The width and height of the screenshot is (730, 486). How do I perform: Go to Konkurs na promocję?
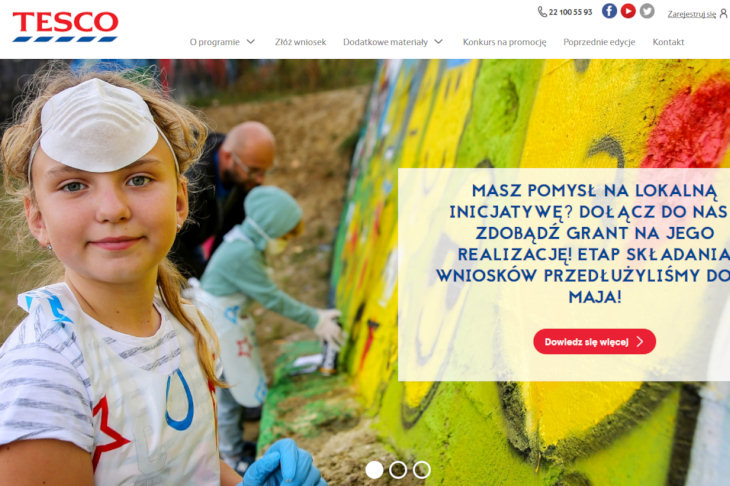point(504,42)
